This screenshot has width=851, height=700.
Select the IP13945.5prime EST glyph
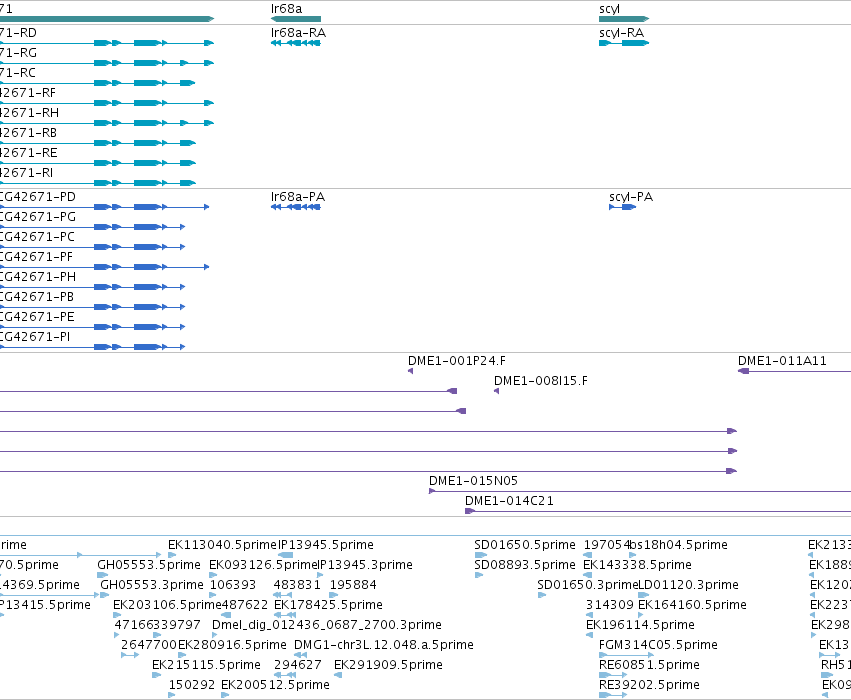tap(285, 555)
